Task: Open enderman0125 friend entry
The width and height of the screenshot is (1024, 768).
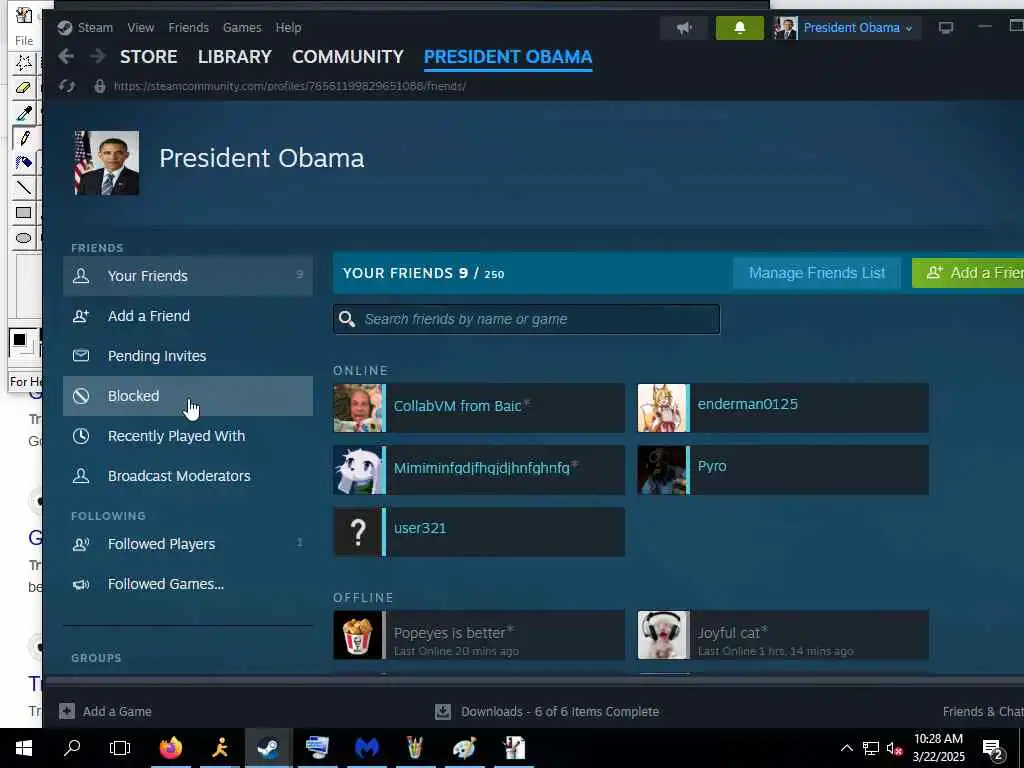Action: point(783,408)
